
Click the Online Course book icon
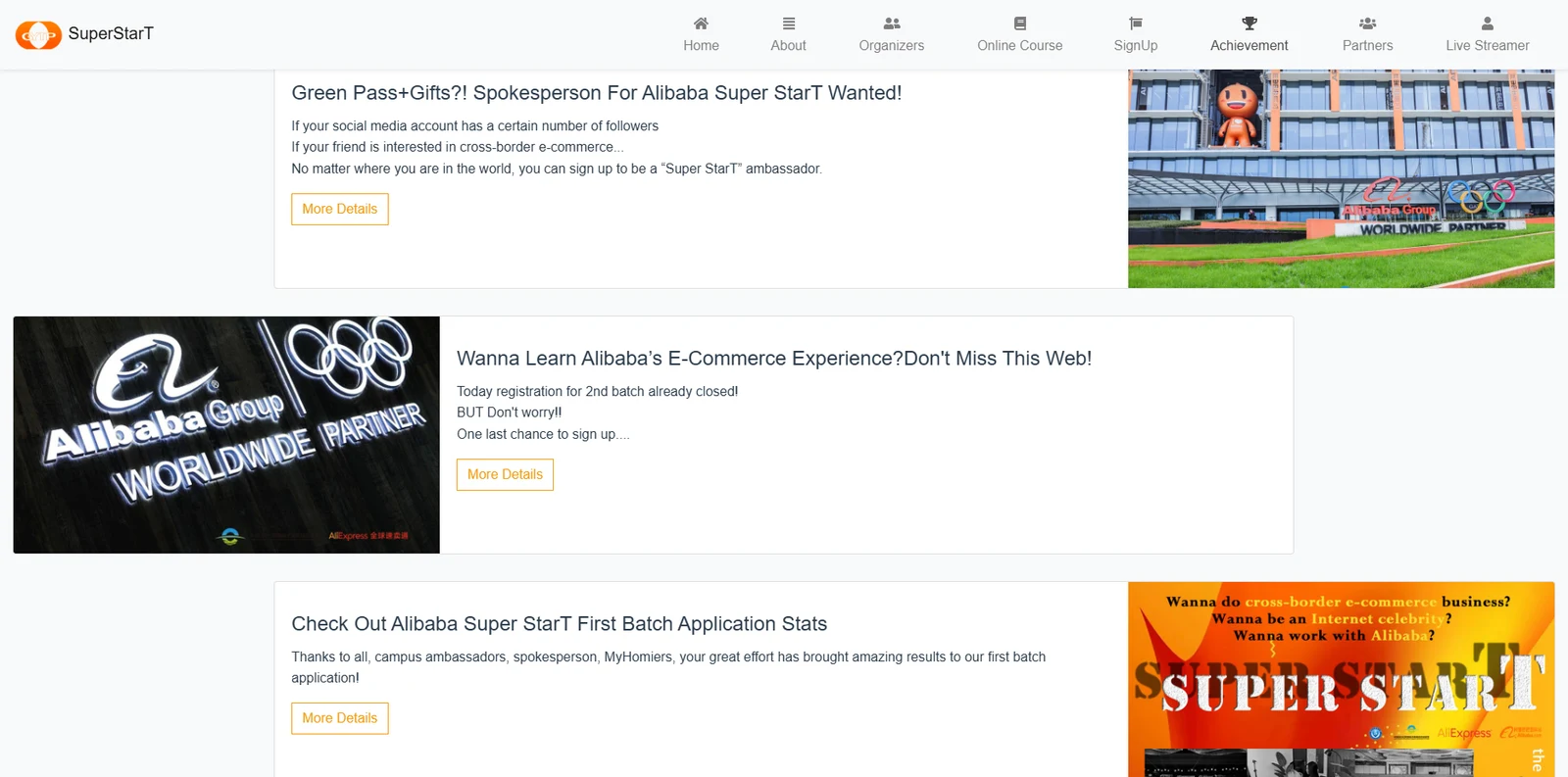[1020, 24]
